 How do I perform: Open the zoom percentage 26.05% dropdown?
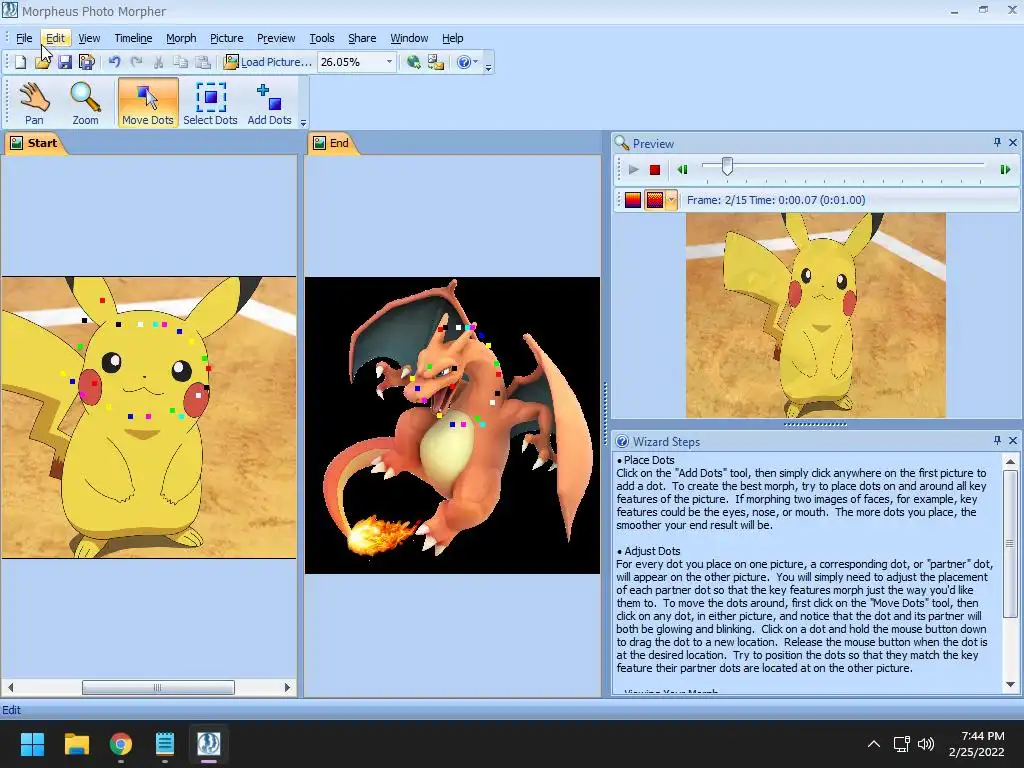tap(389, 62)
